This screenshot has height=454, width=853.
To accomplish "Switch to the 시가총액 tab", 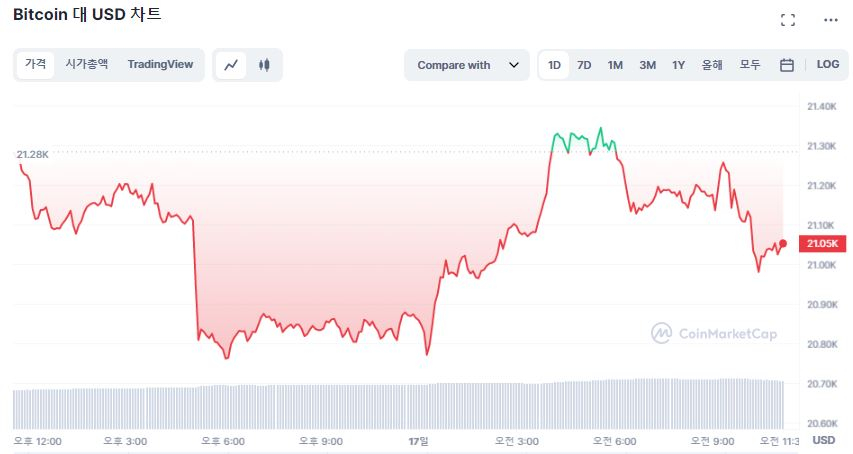I will click(86, 64).
